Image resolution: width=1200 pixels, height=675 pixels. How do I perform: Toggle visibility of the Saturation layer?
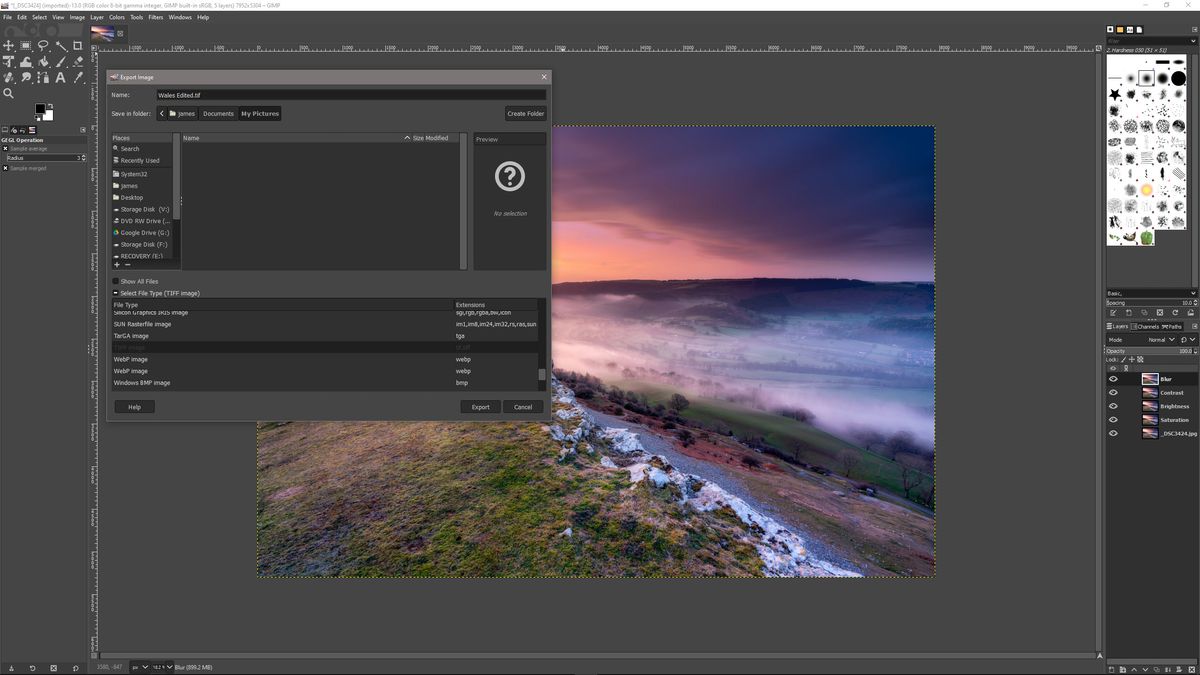click(1113, 419)
